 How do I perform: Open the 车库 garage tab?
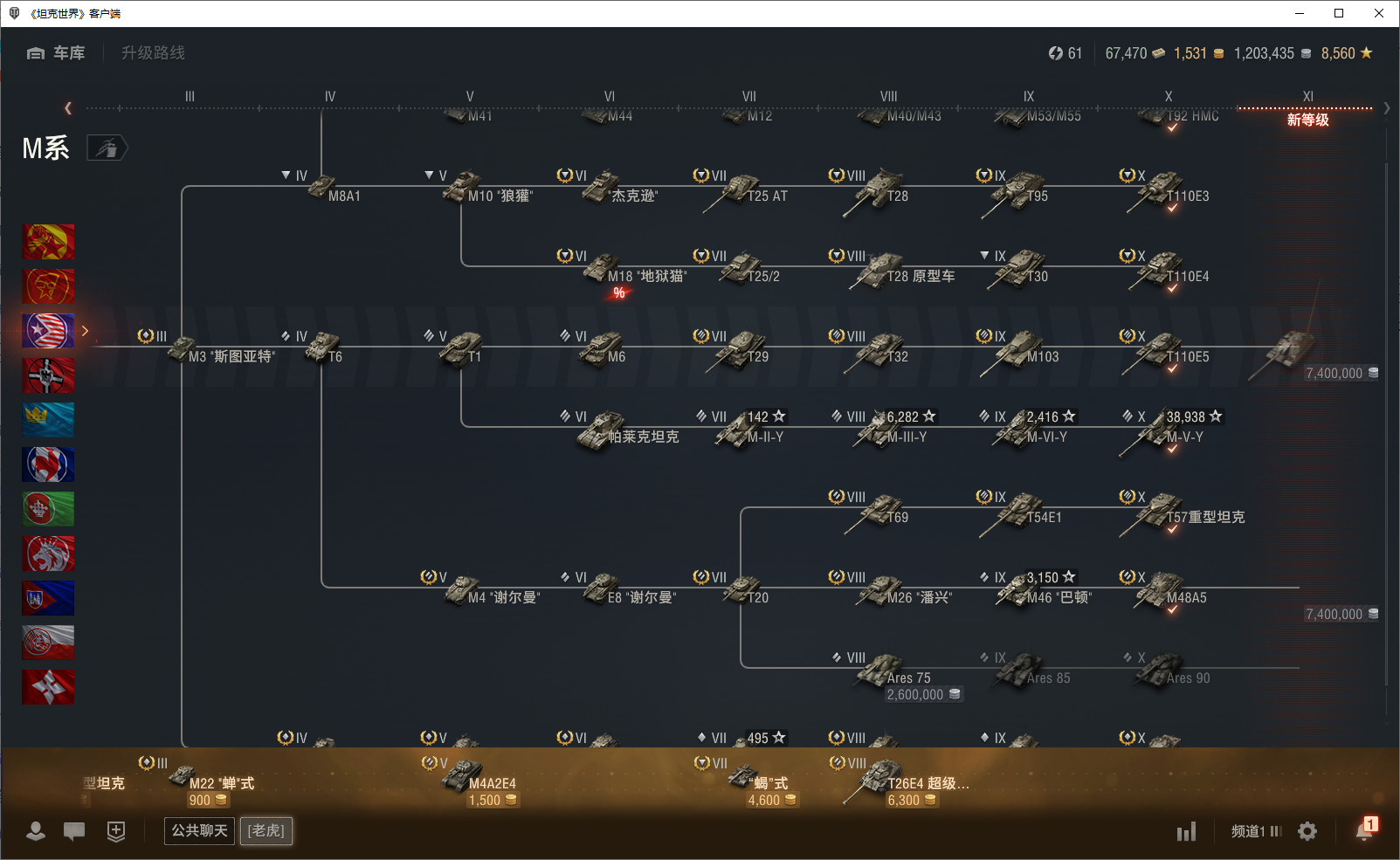56,53
